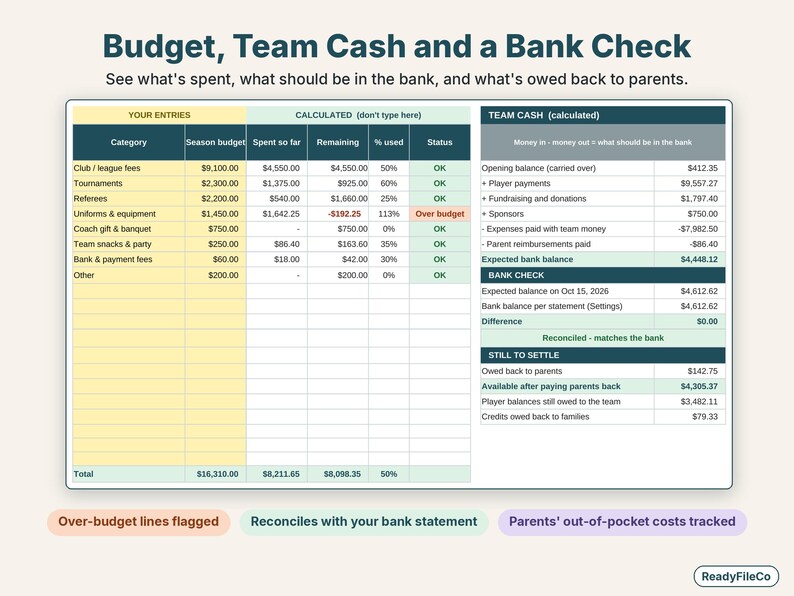Screen dimensions: 794x596
Task: Click the $9,100.00 season budget cell
Action: coord(216,168)
